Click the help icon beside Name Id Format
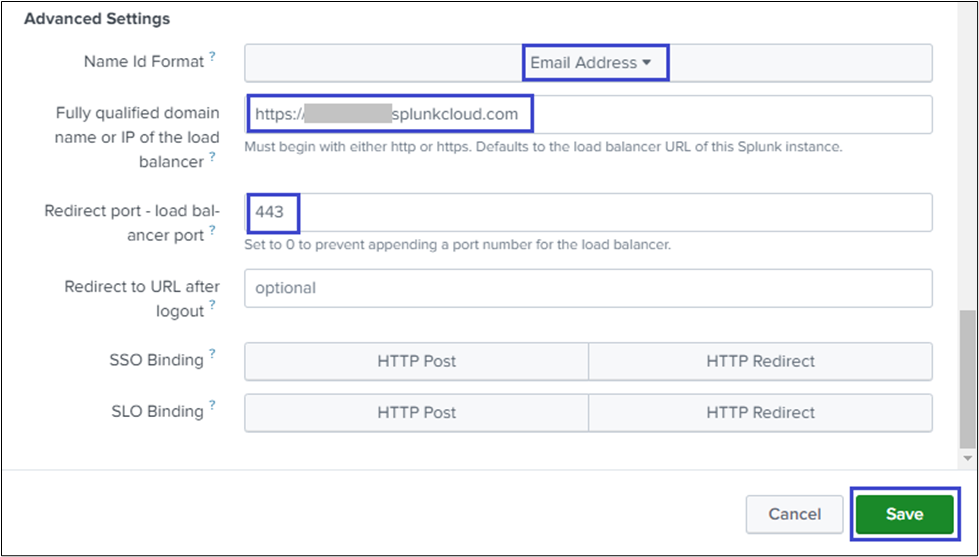Viewport: 979px width, 557px height. click(x=212, y=58)
